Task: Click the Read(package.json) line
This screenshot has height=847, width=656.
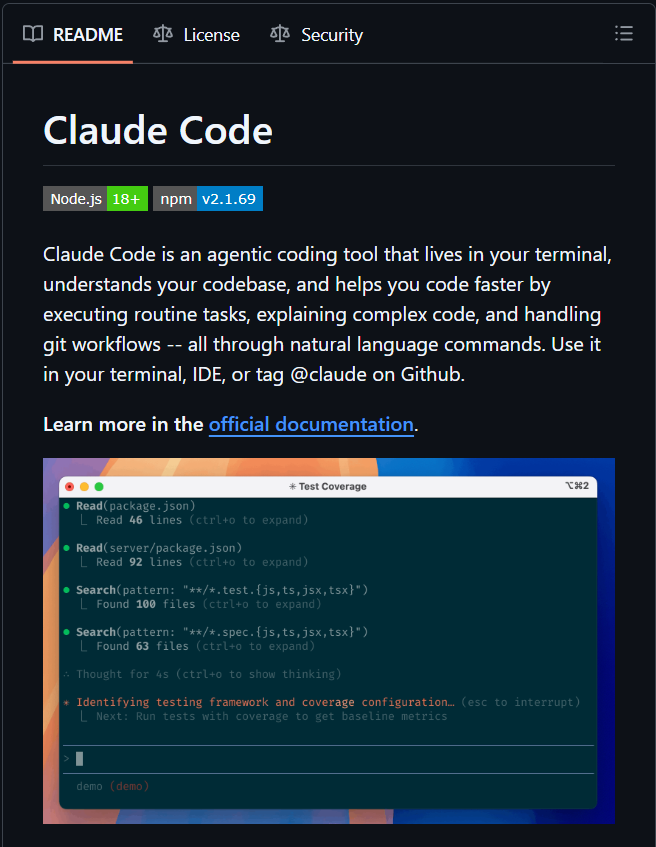Action: click(136, 506)
